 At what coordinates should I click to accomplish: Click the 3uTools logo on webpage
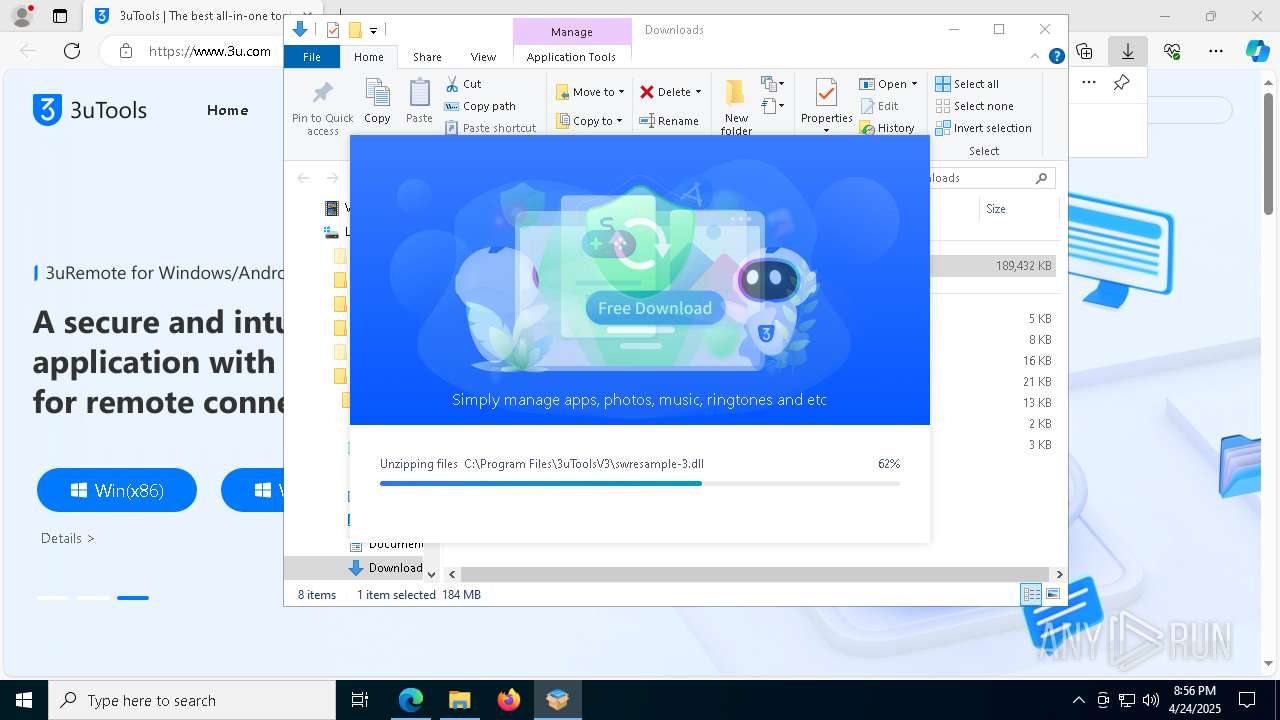(x=90, y=110)
